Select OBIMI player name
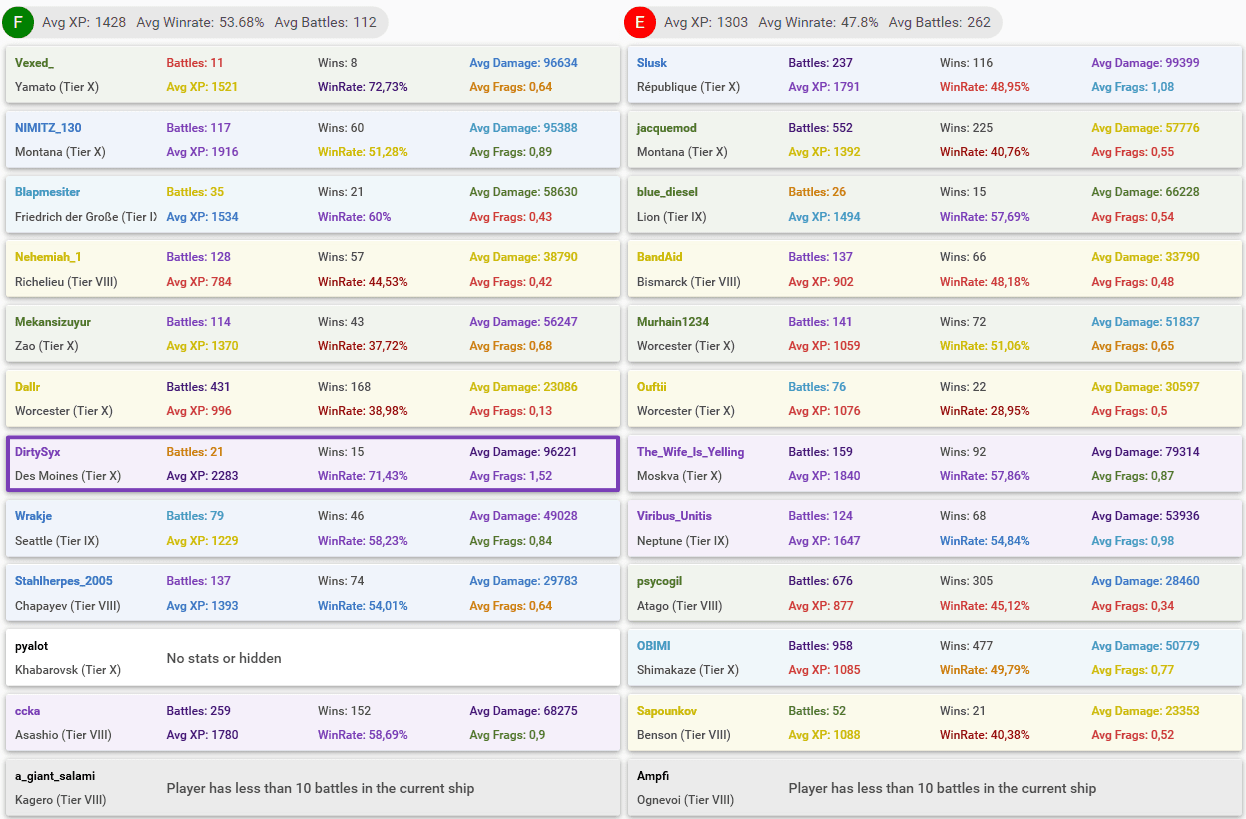This screenshot has height=819, width=1246. [654, 646]
